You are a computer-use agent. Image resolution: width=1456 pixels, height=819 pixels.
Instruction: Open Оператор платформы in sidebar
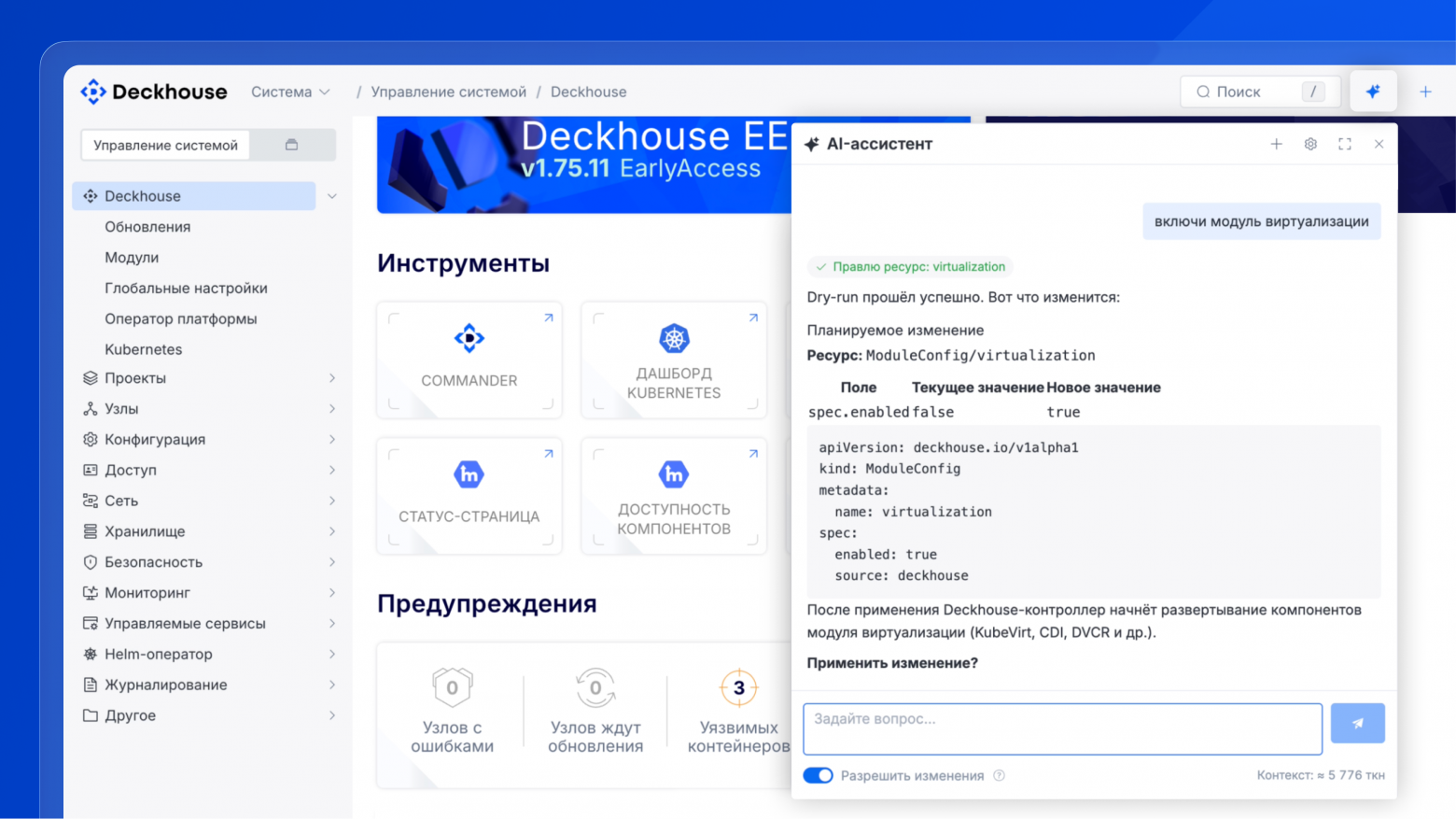[181, 318]
